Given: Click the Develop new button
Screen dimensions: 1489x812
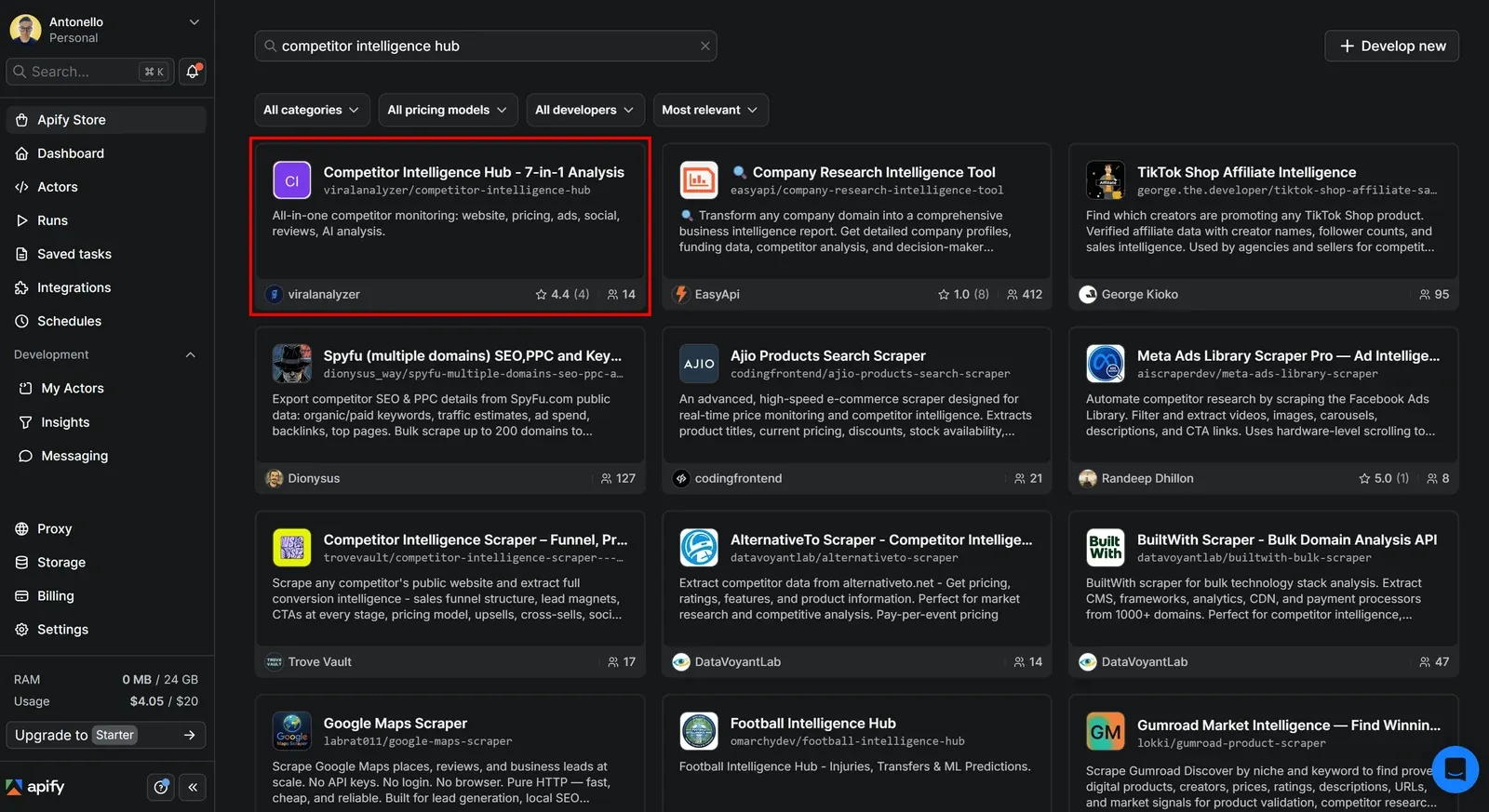Looking at the screenshot, I should pos(1391,46).
